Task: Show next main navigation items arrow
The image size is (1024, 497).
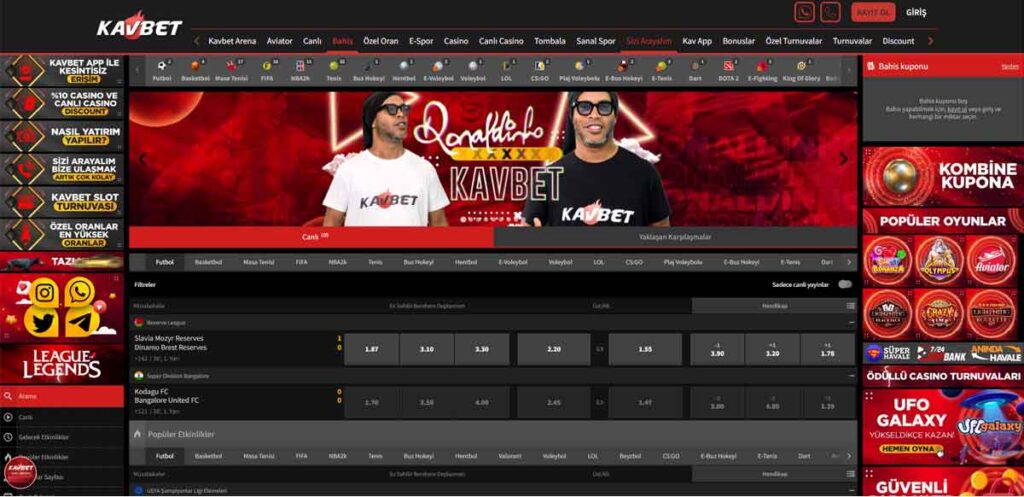Action: click(x=931, y=40)
